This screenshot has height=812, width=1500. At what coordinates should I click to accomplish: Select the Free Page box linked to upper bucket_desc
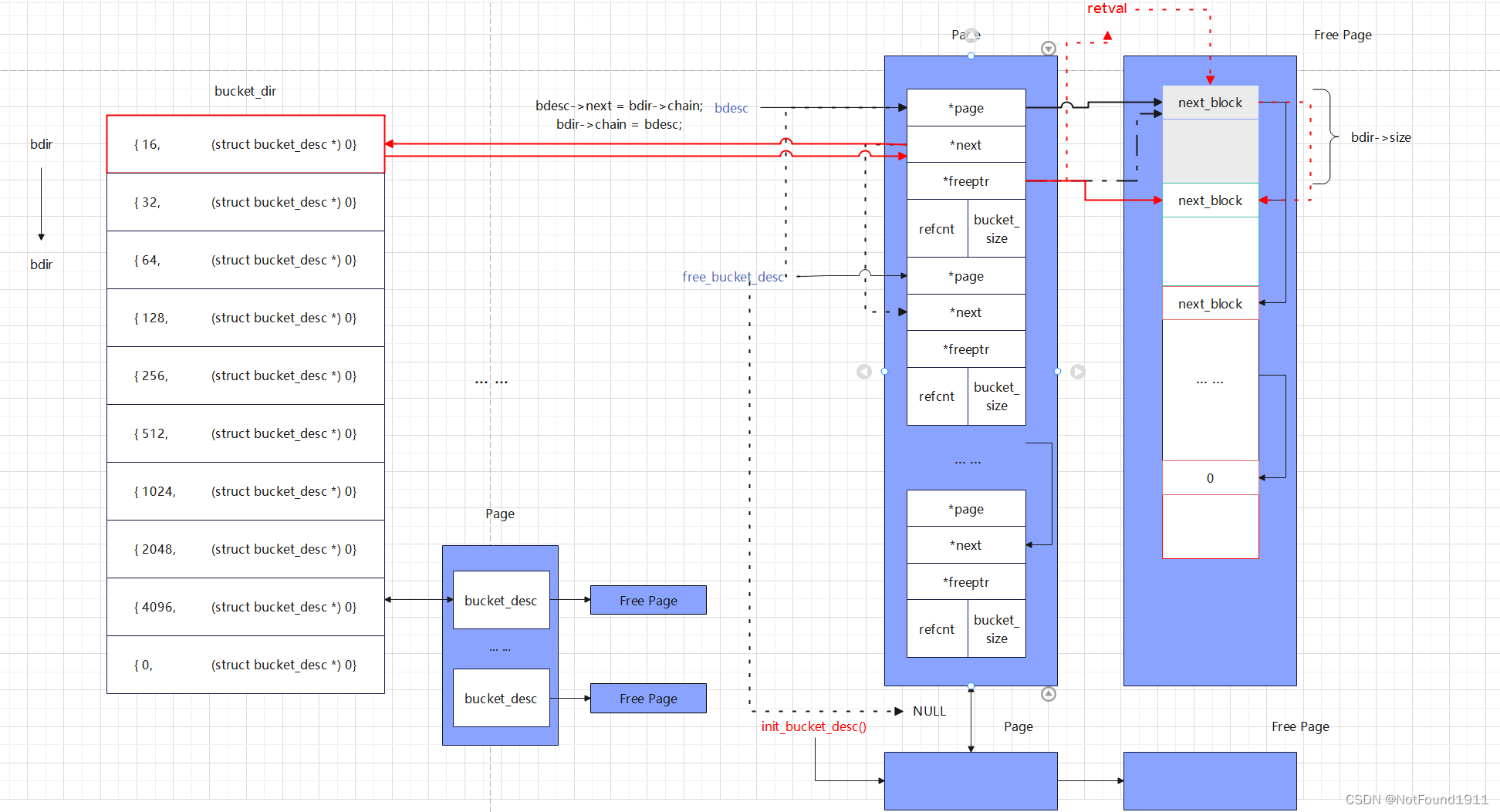click(648, 600)
